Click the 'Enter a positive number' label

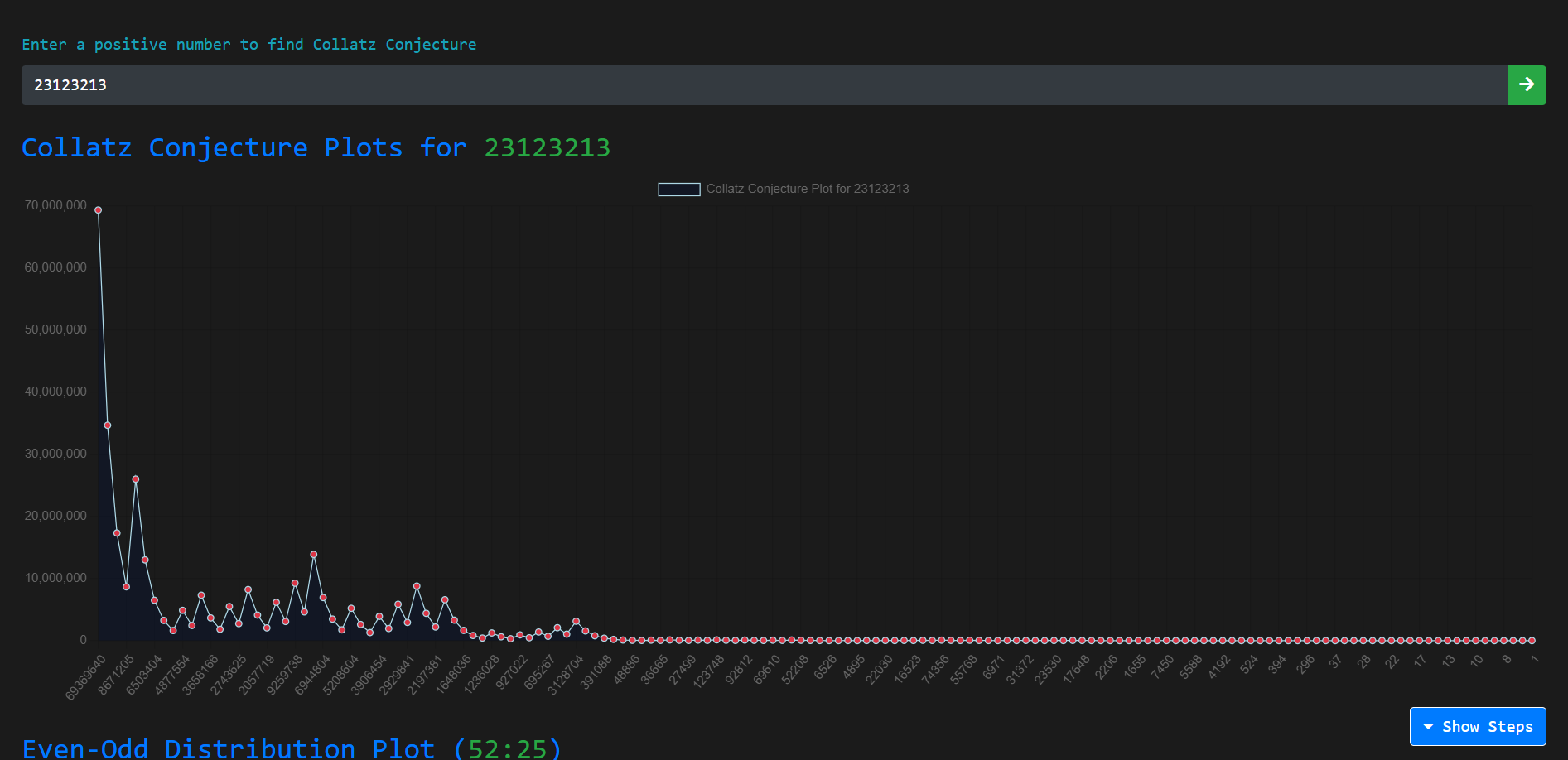tap(248, 45)
